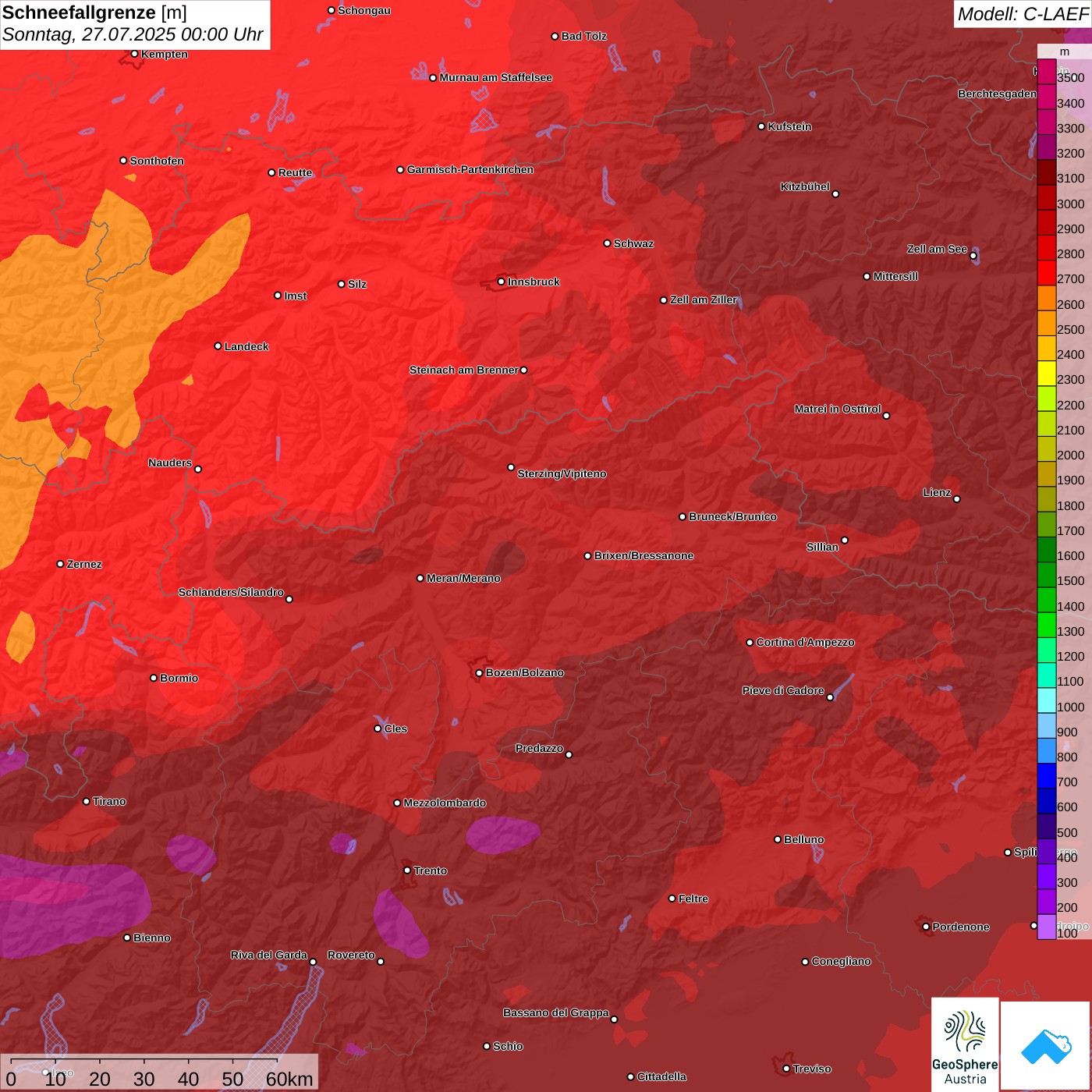Image resolution: width=1092 pixels, height=1092 pixels.
Task: Click the Cles label
Action: pyautogui.click(x=395, y=729)
